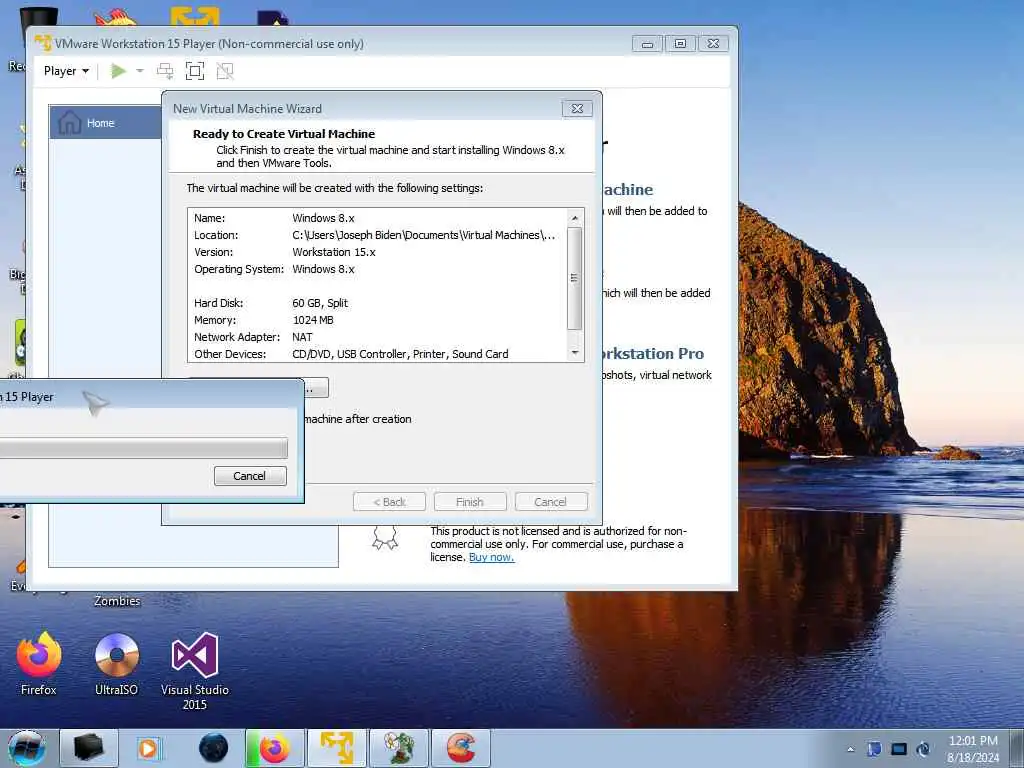This screenshot has width=1024, height=768.
Task: Select the Home item in VMware sidebar
Action: (106, 122)
